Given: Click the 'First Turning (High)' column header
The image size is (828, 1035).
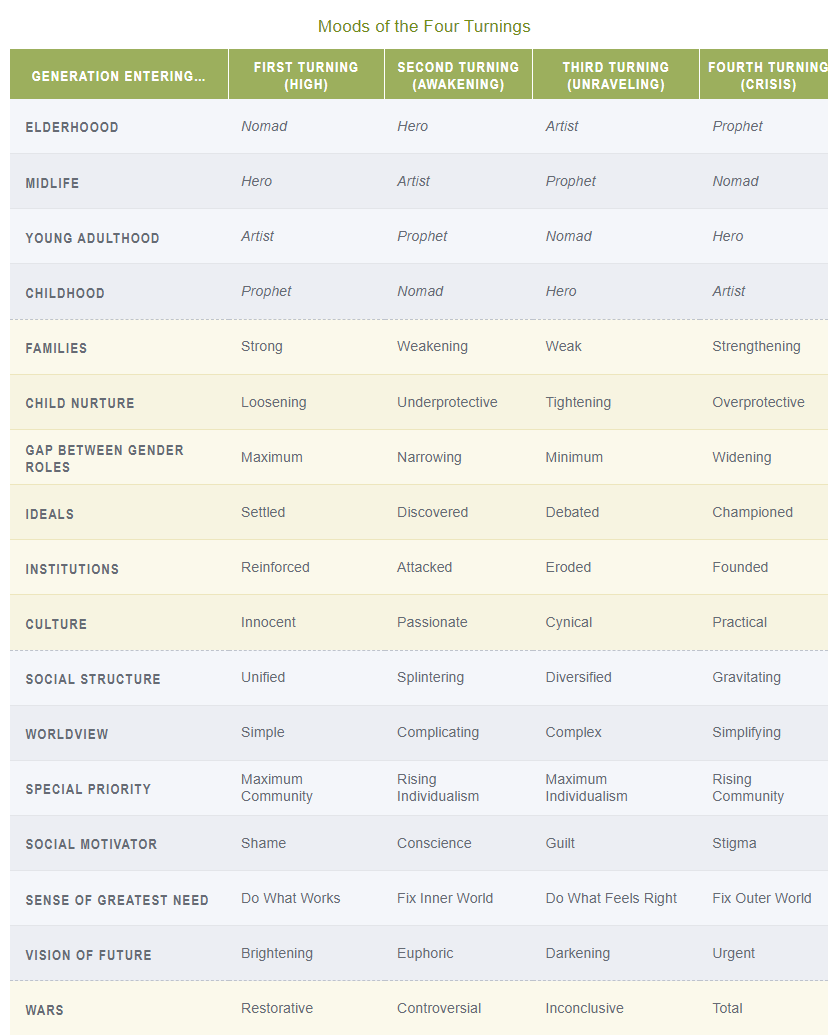Looking at the screenshot, I should click(306, 76).
